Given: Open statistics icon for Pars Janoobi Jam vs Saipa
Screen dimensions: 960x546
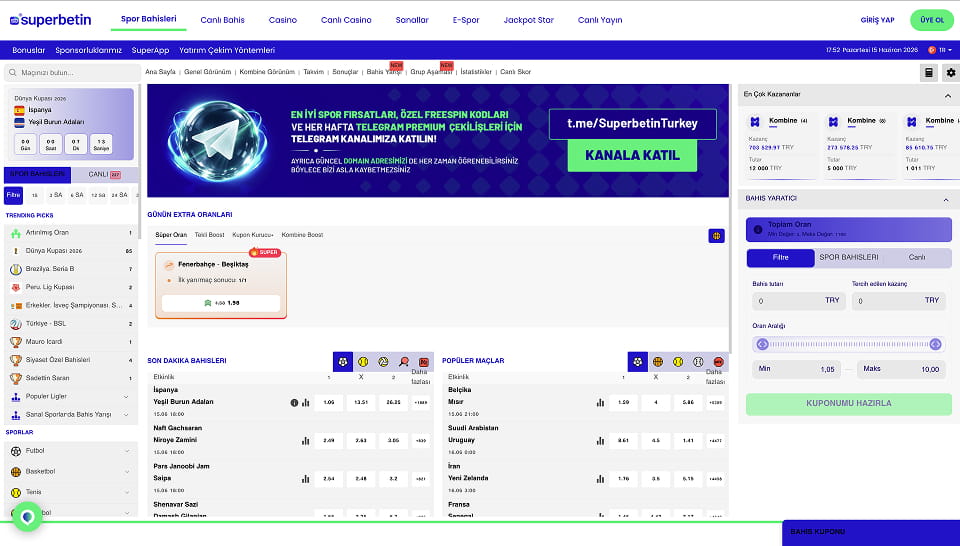Looking at the screenshot, I should pos(306,479).
